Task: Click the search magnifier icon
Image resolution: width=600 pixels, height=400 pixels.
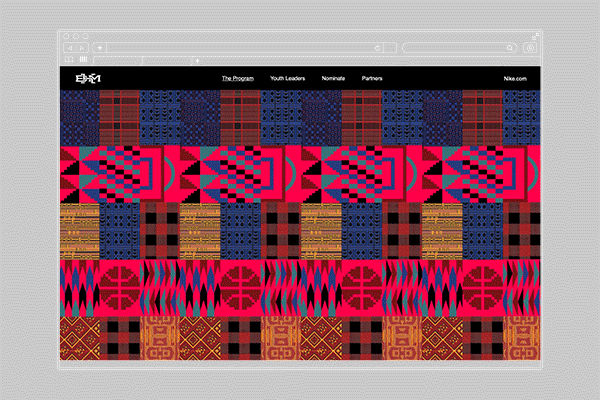Action: tap(510, 48)
